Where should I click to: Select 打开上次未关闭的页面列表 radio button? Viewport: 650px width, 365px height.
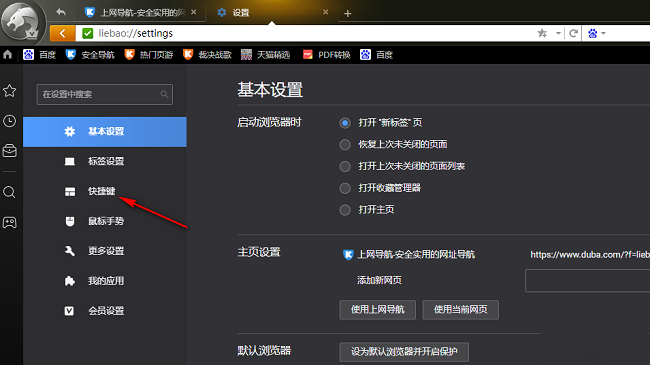(345, 166)
